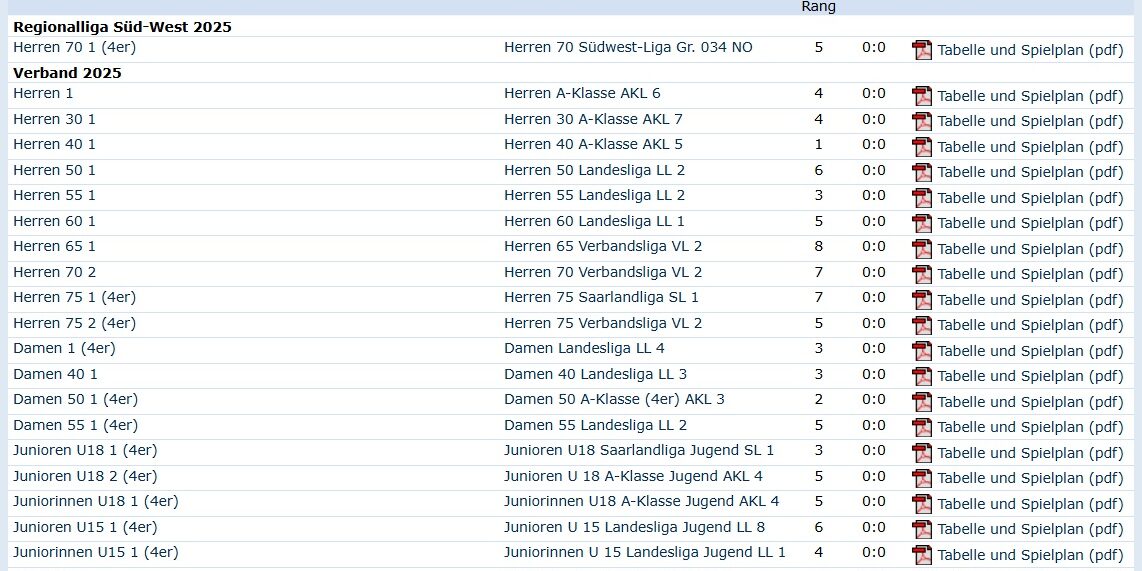The width and height of the screenshot is (1142, 571).
Task: Select the Herren 30 1 team
Action: pyautogui.click(x=54, y=119)
